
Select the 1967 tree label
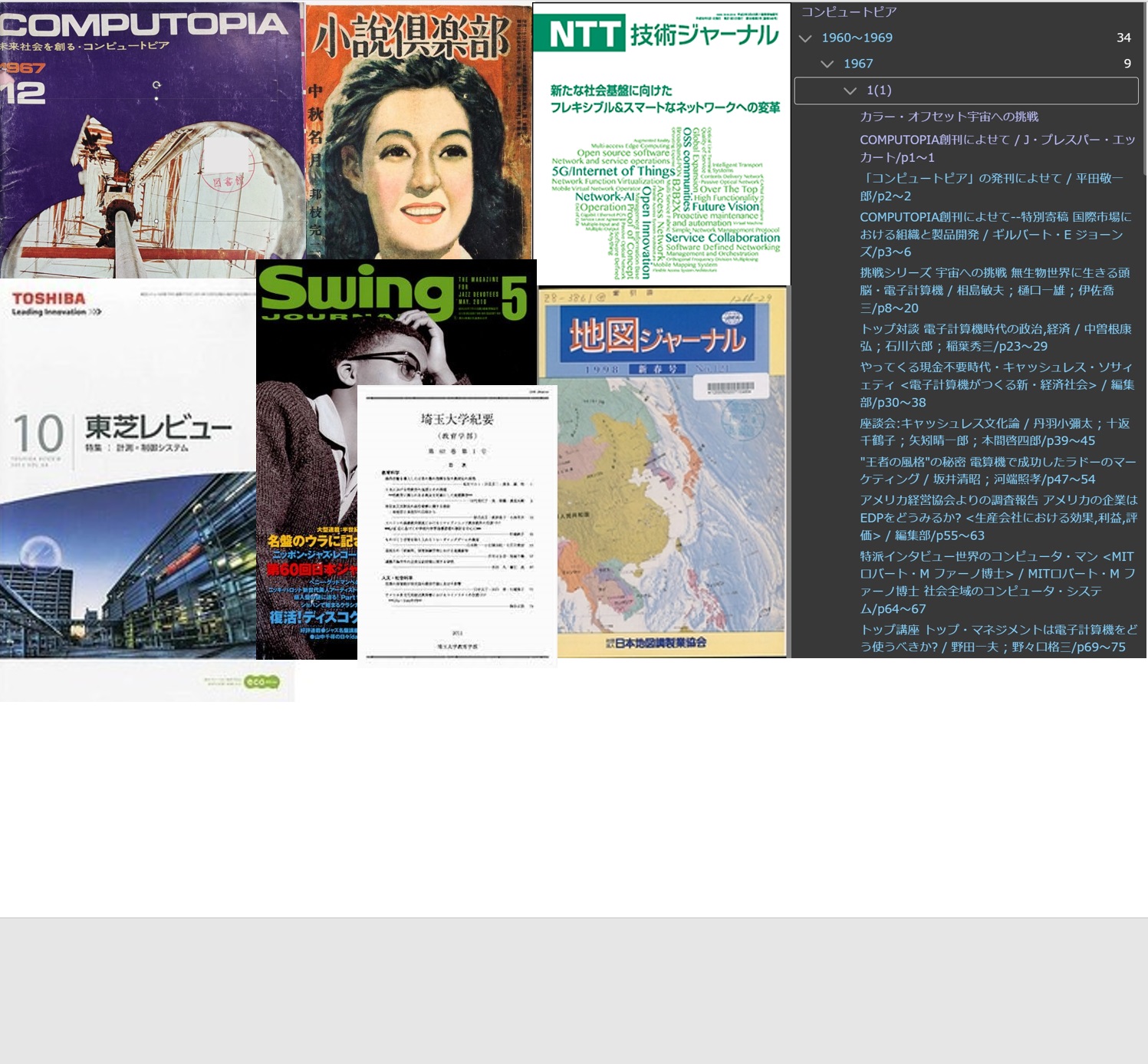pyautogui.click(x=858, y=64)
